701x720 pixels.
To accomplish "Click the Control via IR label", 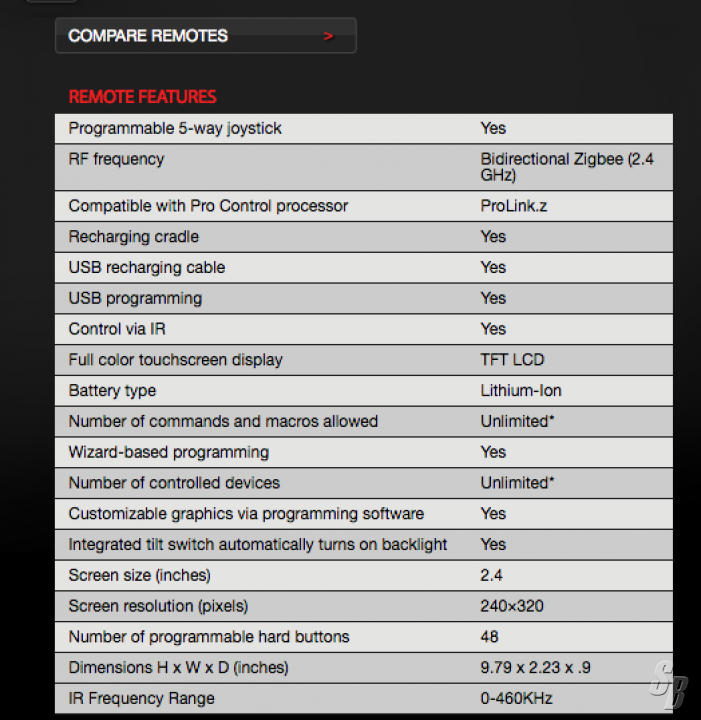I will pyautogui.click(x=118, y=329).
